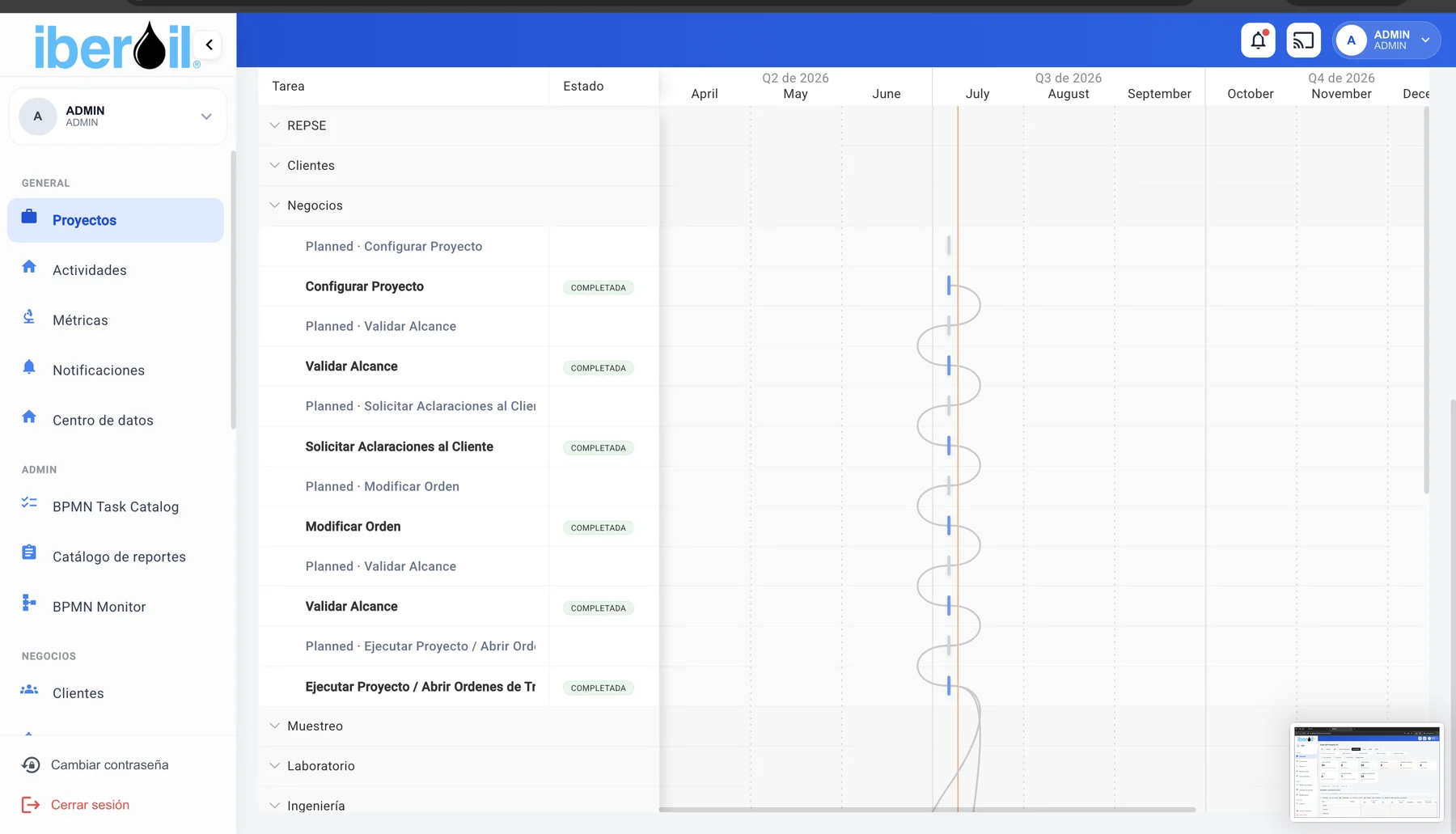Click the Notificaciones bell icon in the sidebar
Image resolution: width=1456 pixels, height=834 pixels.
tap(29, 367)
